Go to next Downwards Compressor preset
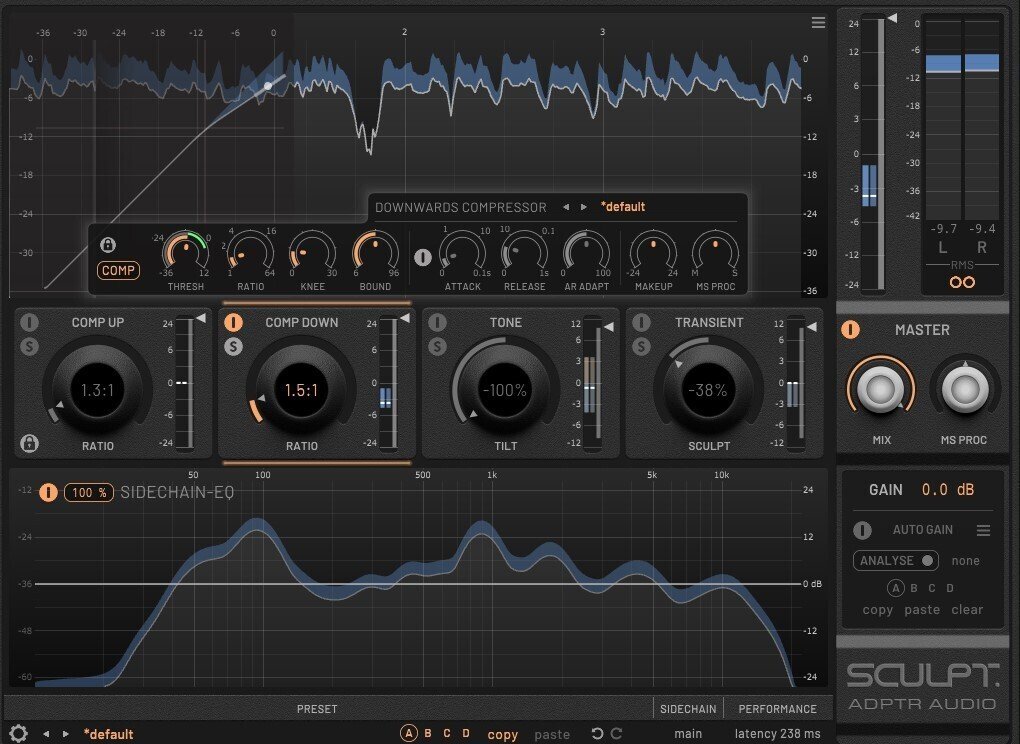 584,207
